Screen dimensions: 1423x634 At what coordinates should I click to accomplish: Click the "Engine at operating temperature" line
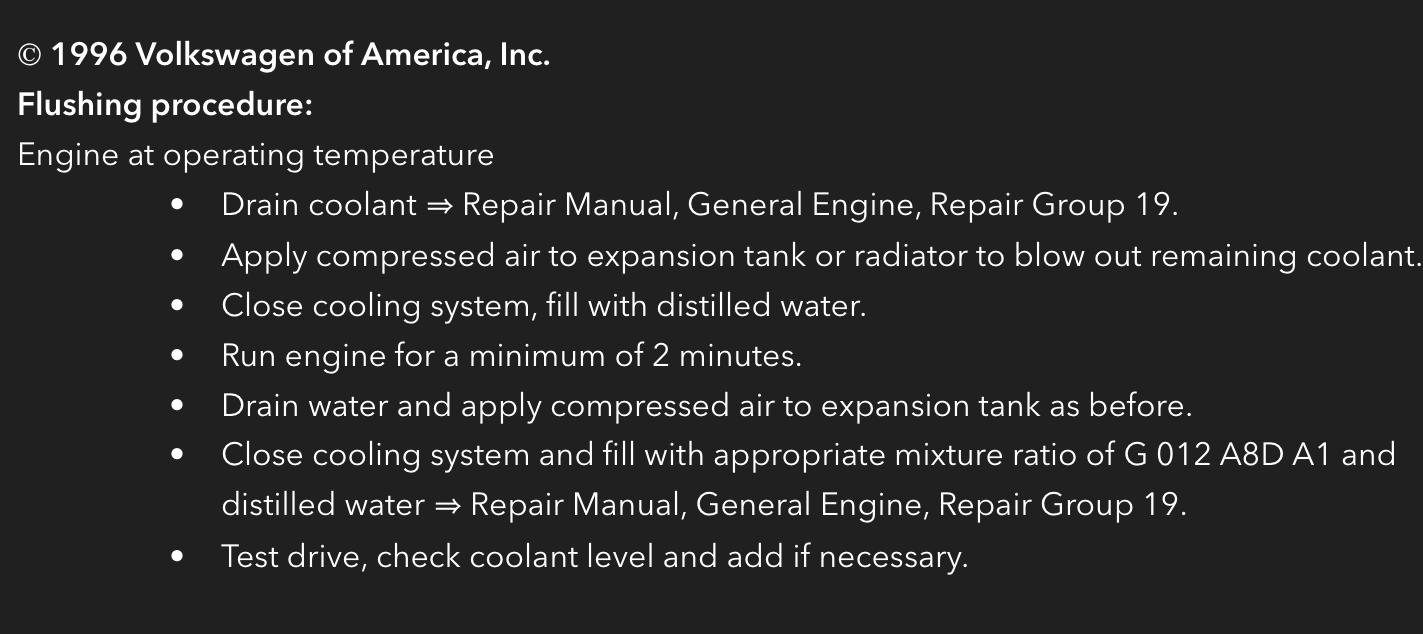pos(256,155)
